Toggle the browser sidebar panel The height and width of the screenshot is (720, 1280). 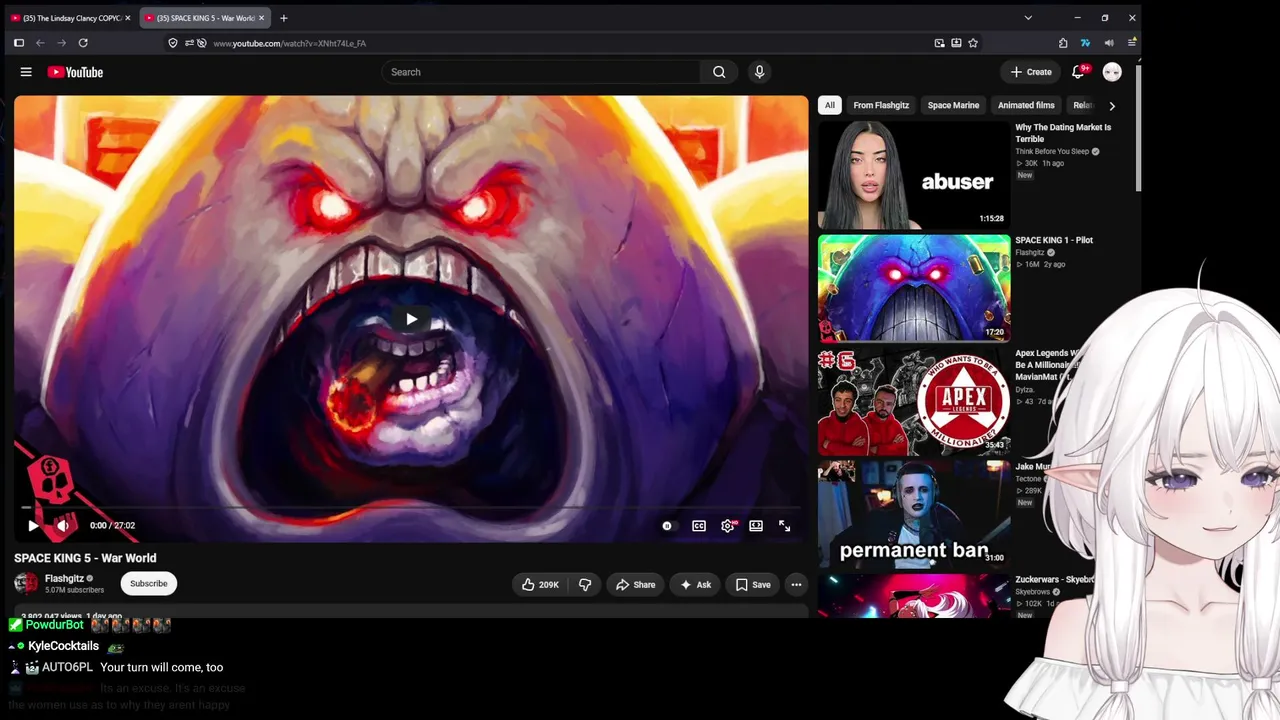[x=18, y=43]
